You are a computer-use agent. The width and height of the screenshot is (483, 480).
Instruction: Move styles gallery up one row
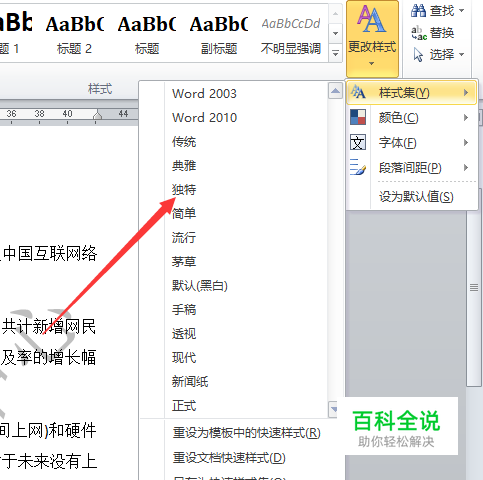335,14
